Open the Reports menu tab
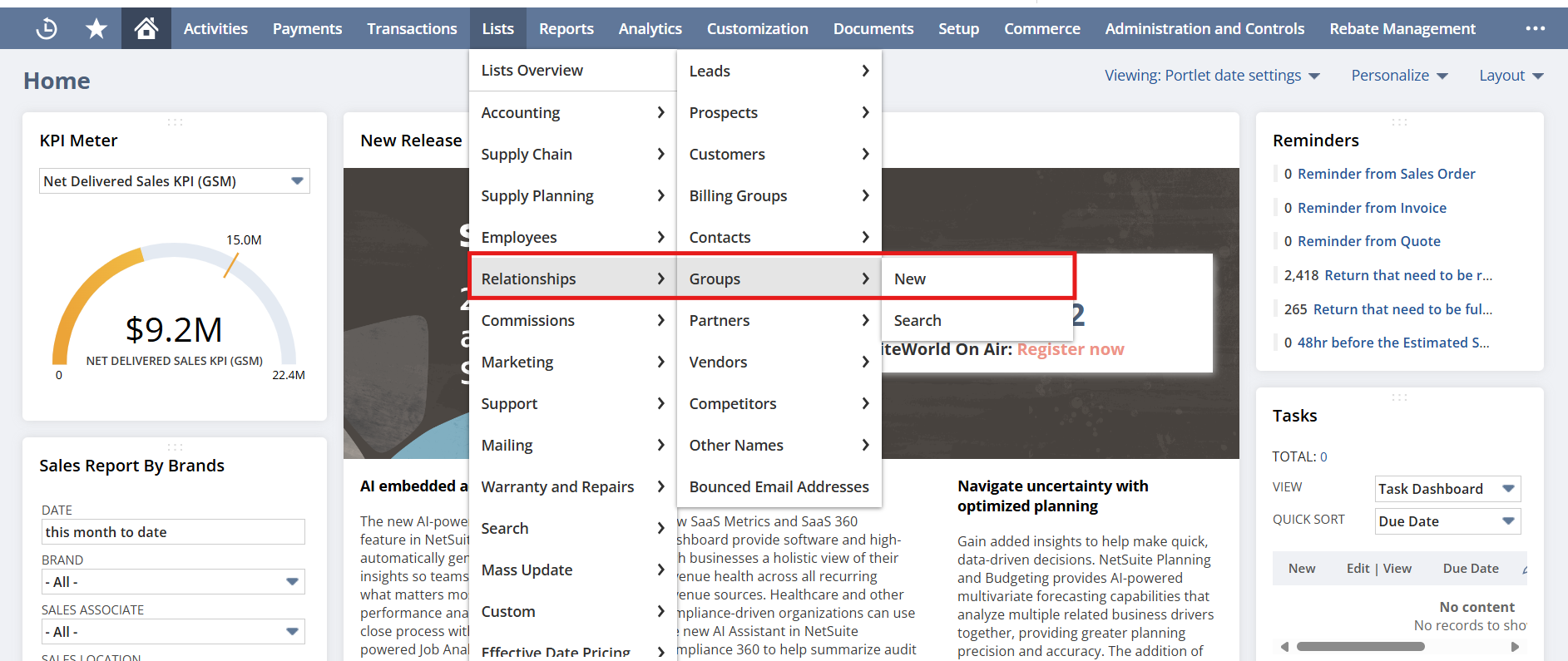The image size is (1568, 661). point(566,29)
